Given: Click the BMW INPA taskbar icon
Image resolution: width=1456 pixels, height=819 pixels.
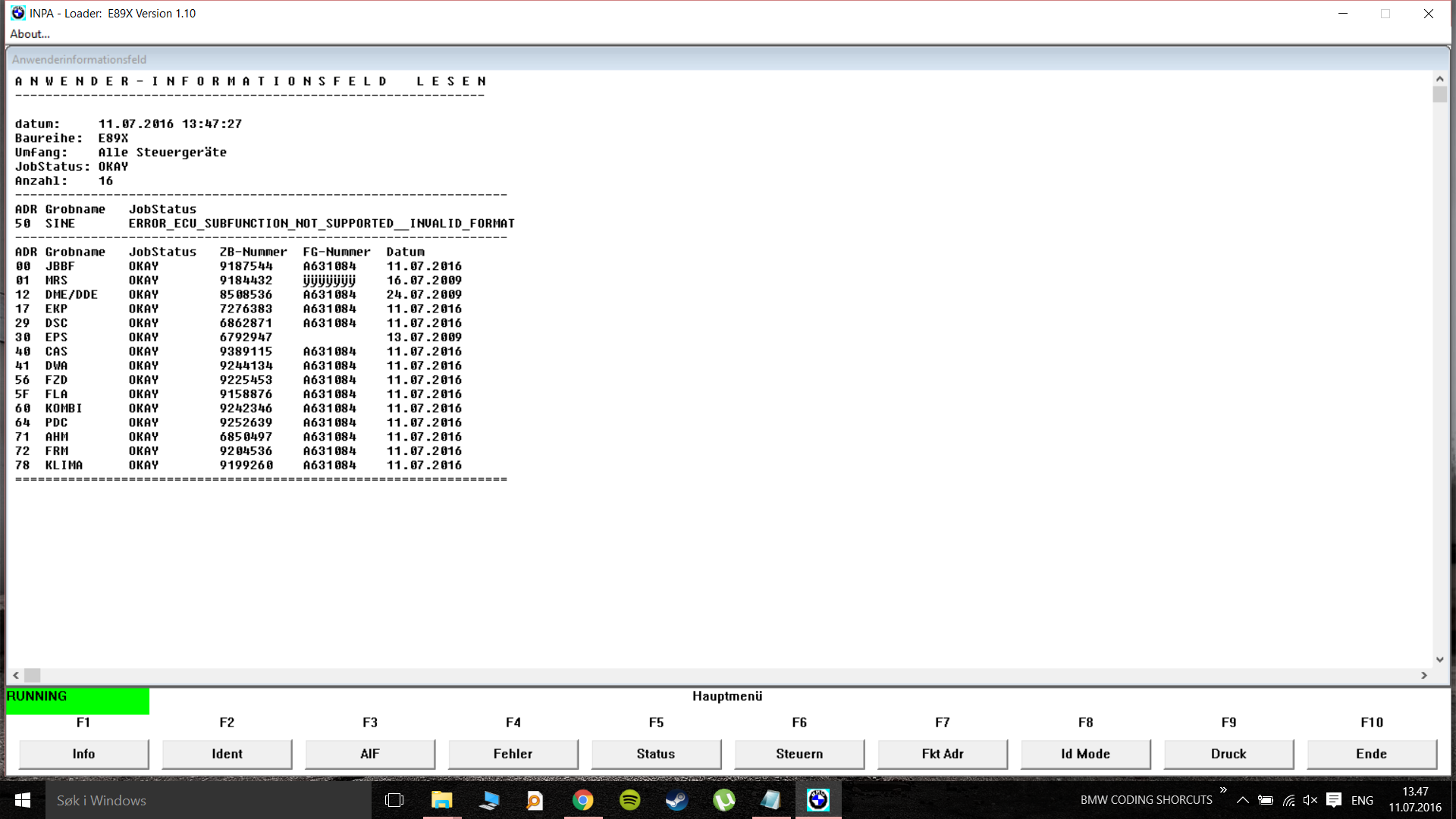Looking at the screenshot, I should tap(817, 800).
